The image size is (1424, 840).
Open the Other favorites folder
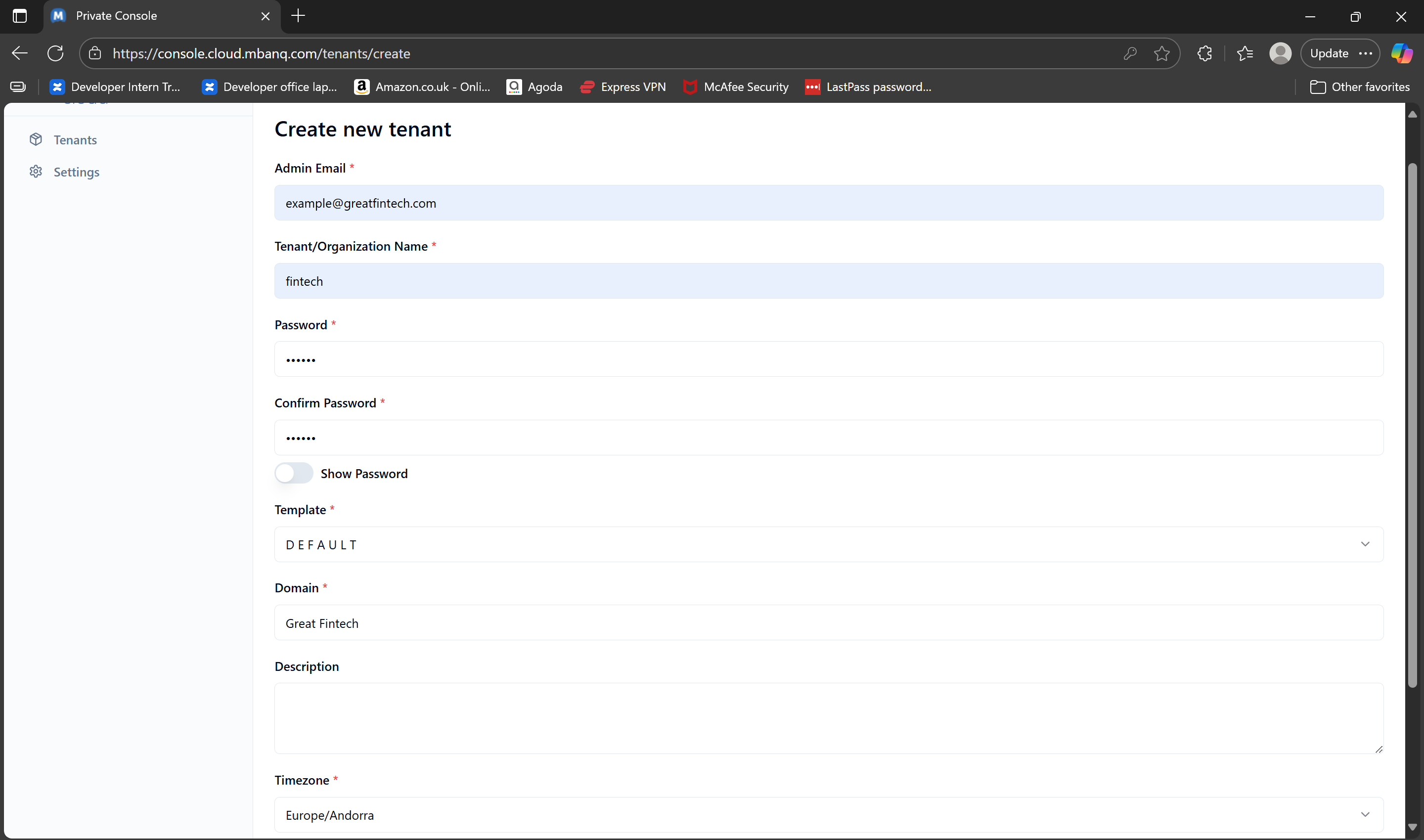click(x=1360, y=87)
